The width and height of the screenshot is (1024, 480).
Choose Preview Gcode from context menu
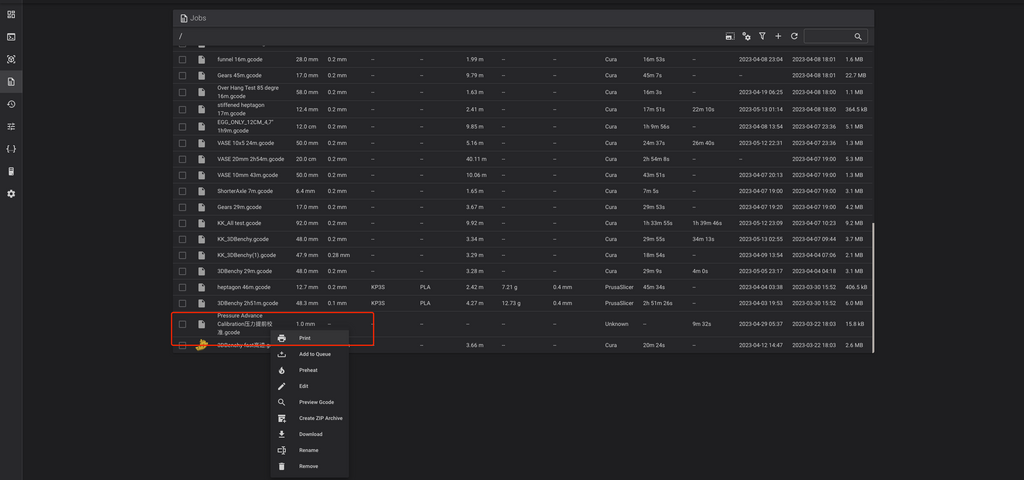310,402
